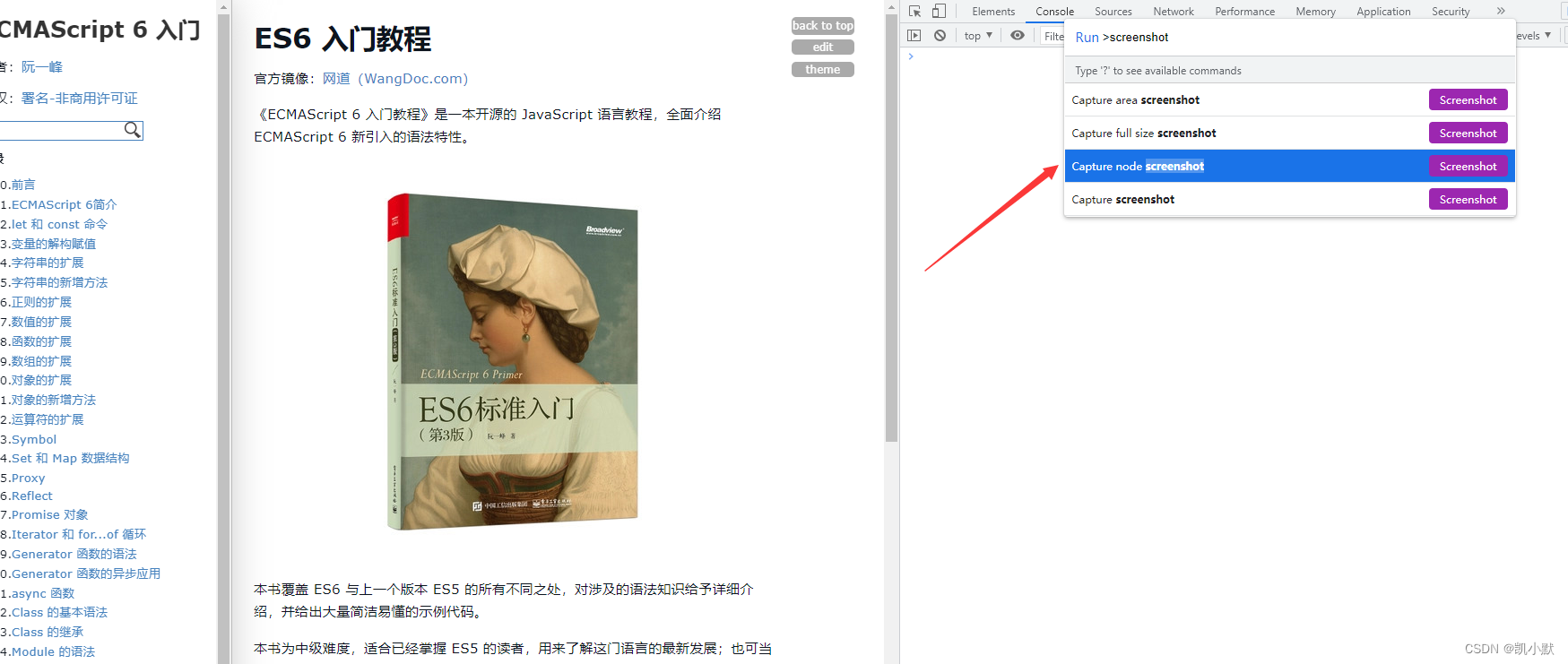Switch to the Application tab
1568x664 pixels.
point(1383,12)
